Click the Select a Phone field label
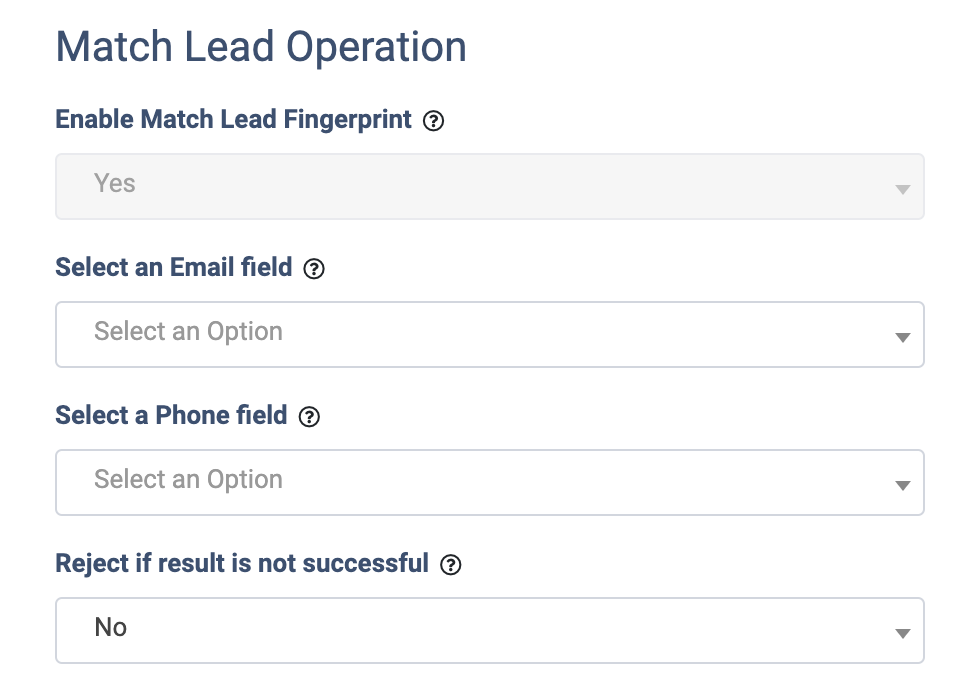The image size is (980, 700). pyautogui.click(x=171, y=416)
